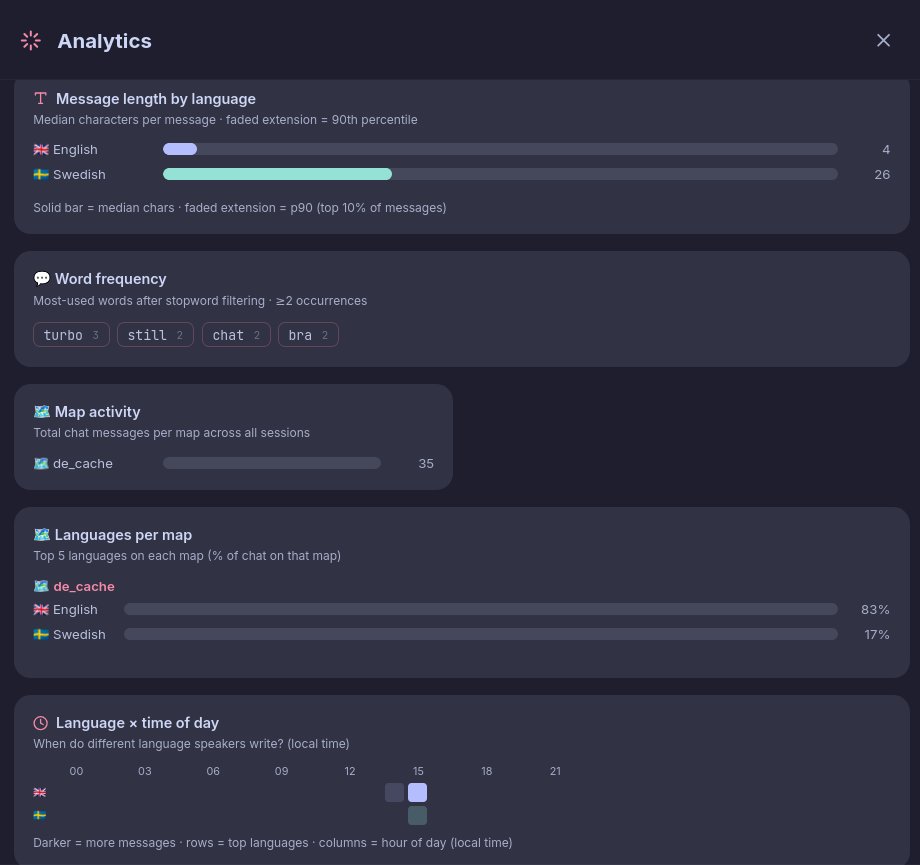Image resolution: width=920 pixels, height=865 pixels.
Task: Click the 83% English percentage
Action: (x=875, y=610)
